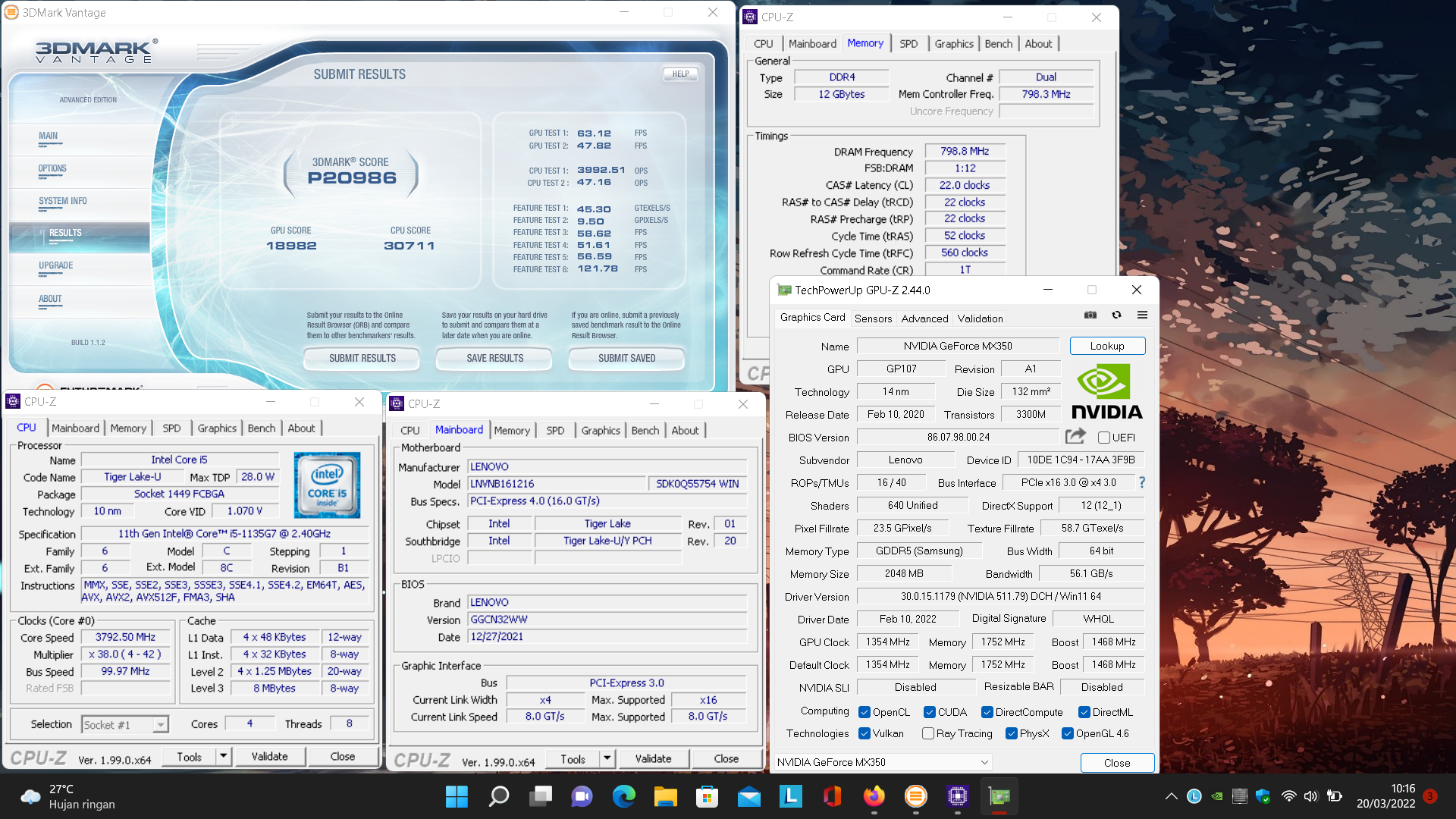Click the Bus Interface question mark

pyautogui.click(x=1142, y=482)
